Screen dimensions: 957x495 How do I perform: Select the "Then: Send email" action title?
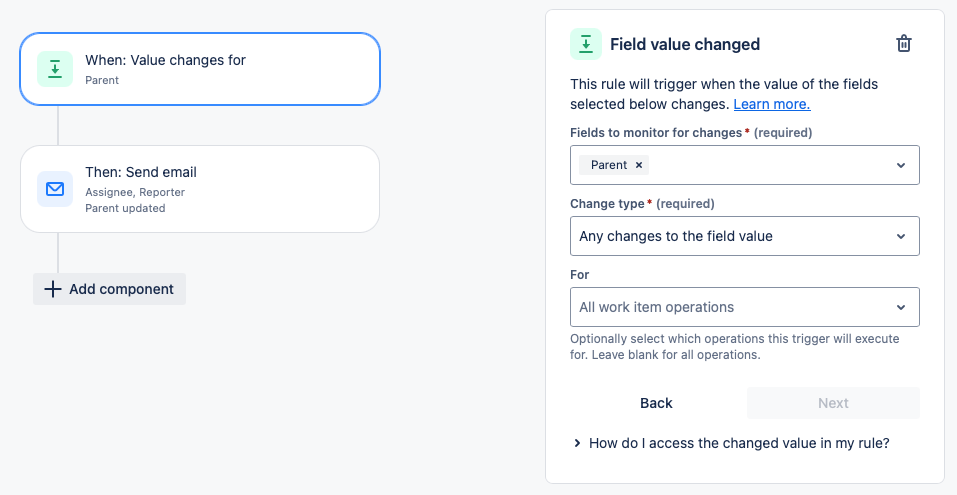click(x=141, y=172)
